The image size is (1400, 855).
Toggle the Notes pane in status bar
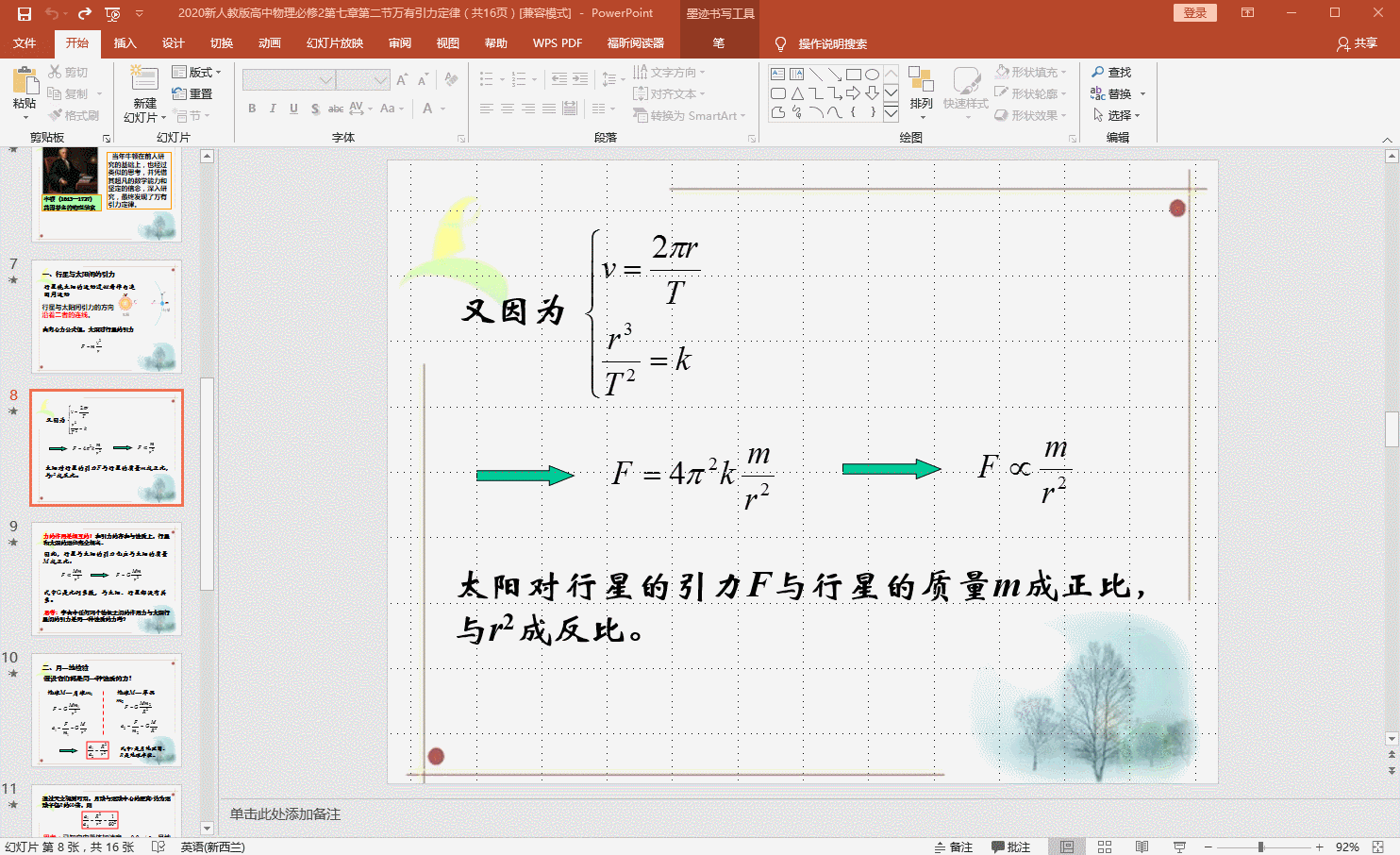[x=953, y=847]
